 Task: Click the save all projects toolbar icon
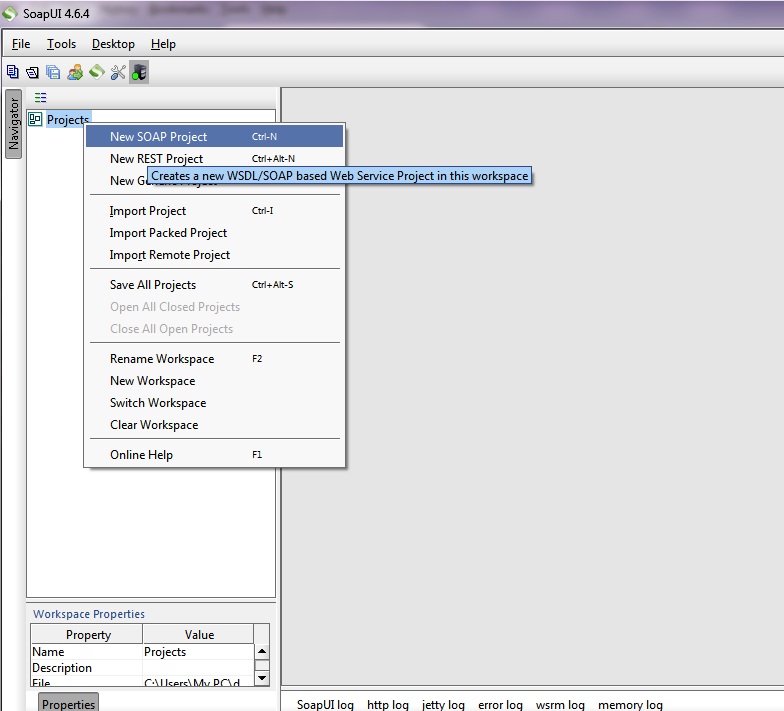pos(53,72)
